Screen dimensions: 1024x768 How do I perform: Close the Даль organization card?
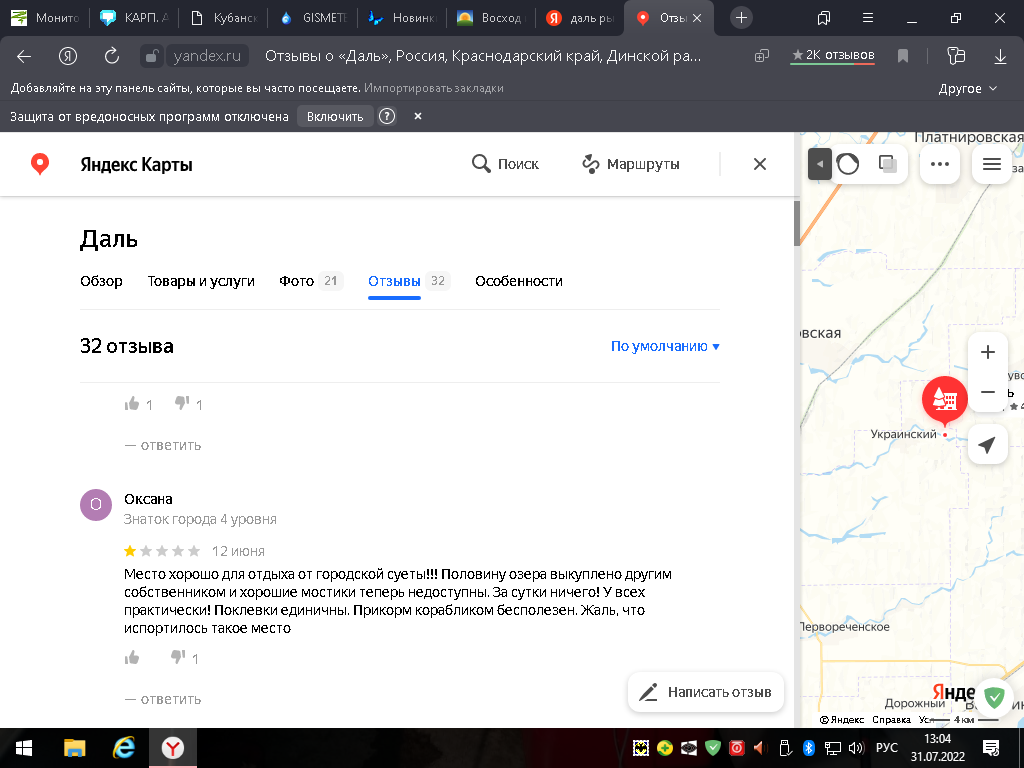[x=760, y=164]
